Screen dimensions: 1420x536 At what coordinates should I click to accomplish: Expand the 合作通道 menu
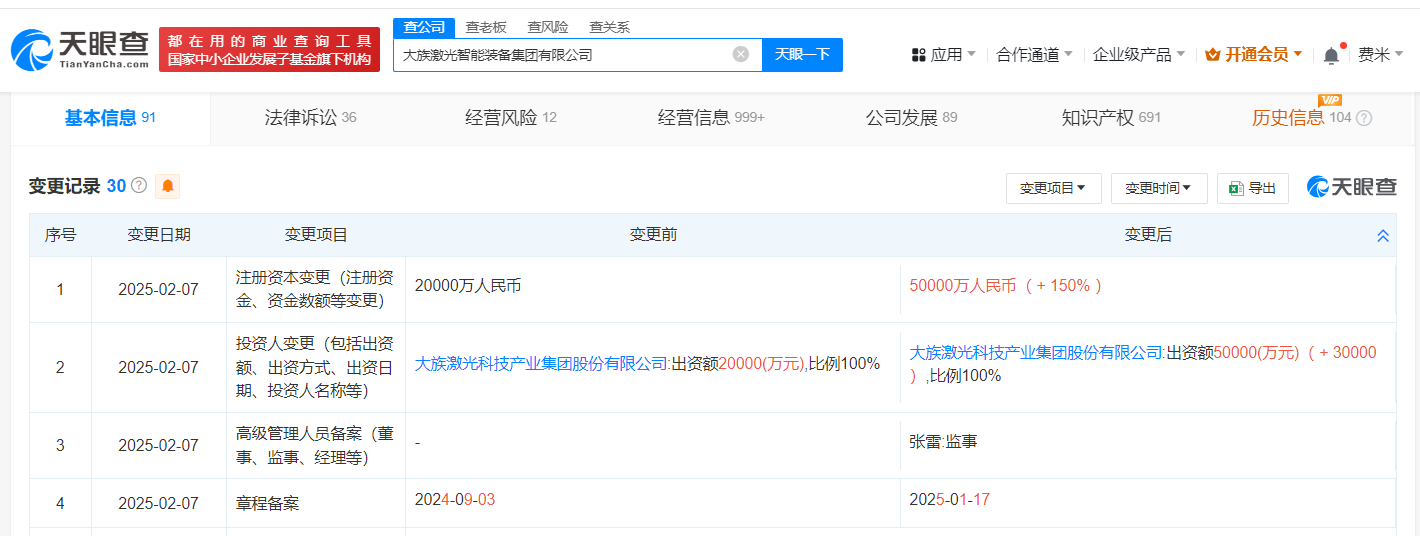(1034, 55)
